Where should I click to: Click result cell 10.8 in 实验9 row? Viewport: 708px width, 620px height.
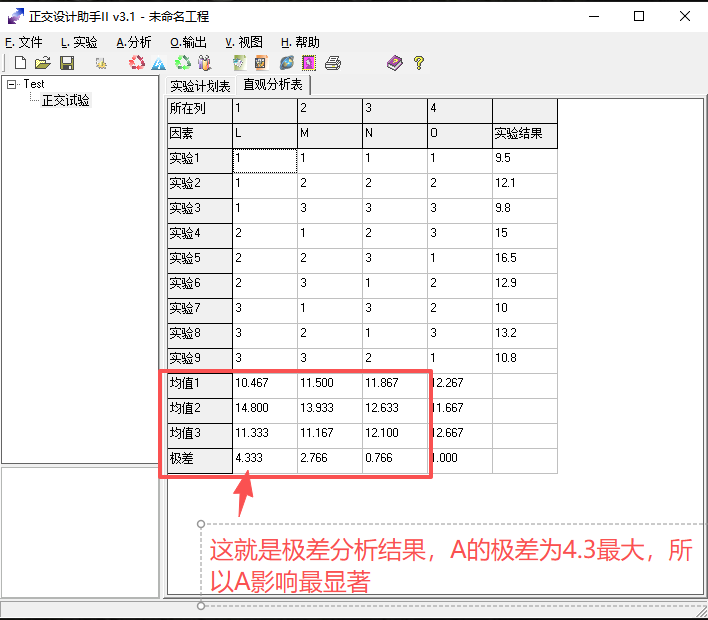click(x=525, y=360)
